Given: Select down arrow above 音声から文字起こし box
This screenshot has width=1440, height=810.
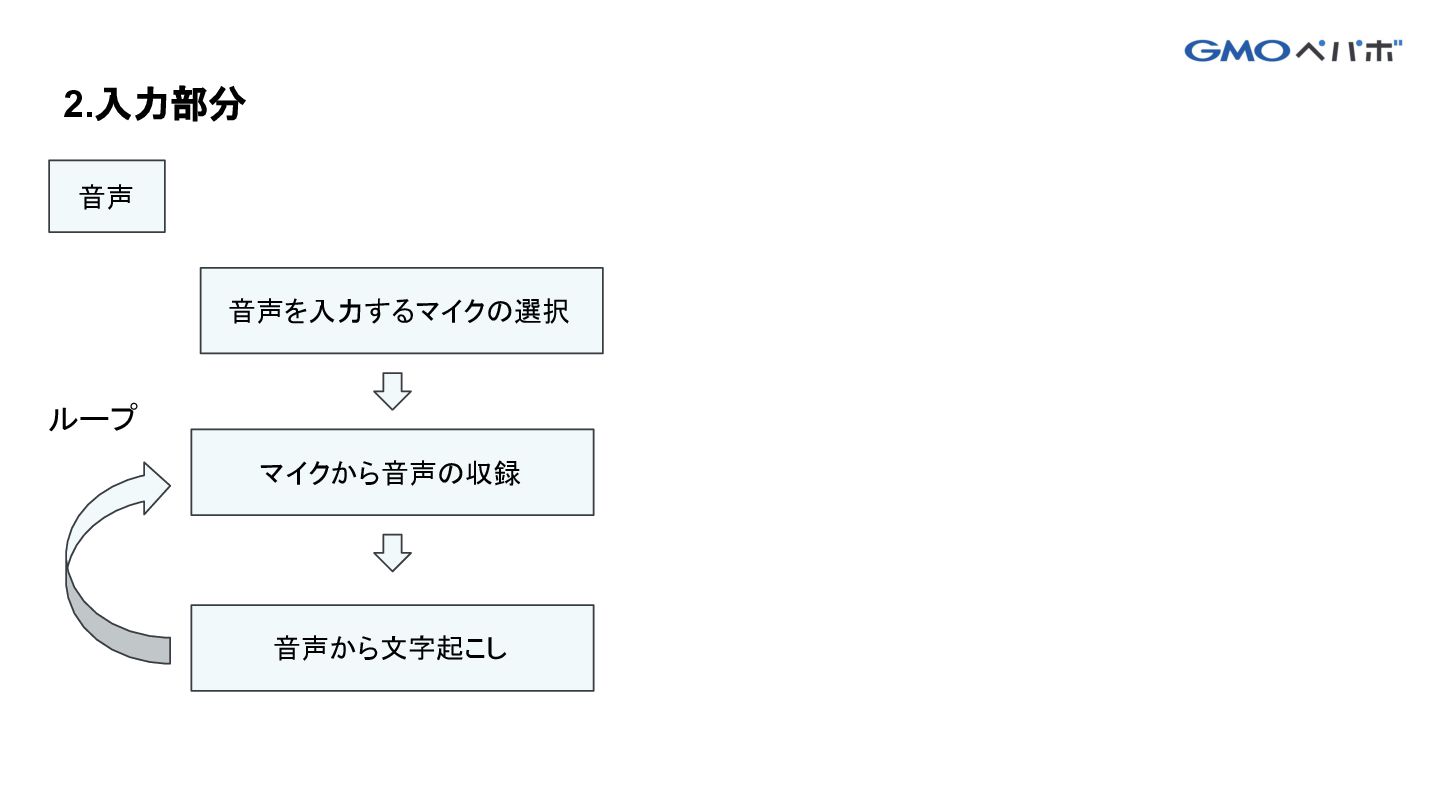Looking at the screenshot, I should pos(392,553).
